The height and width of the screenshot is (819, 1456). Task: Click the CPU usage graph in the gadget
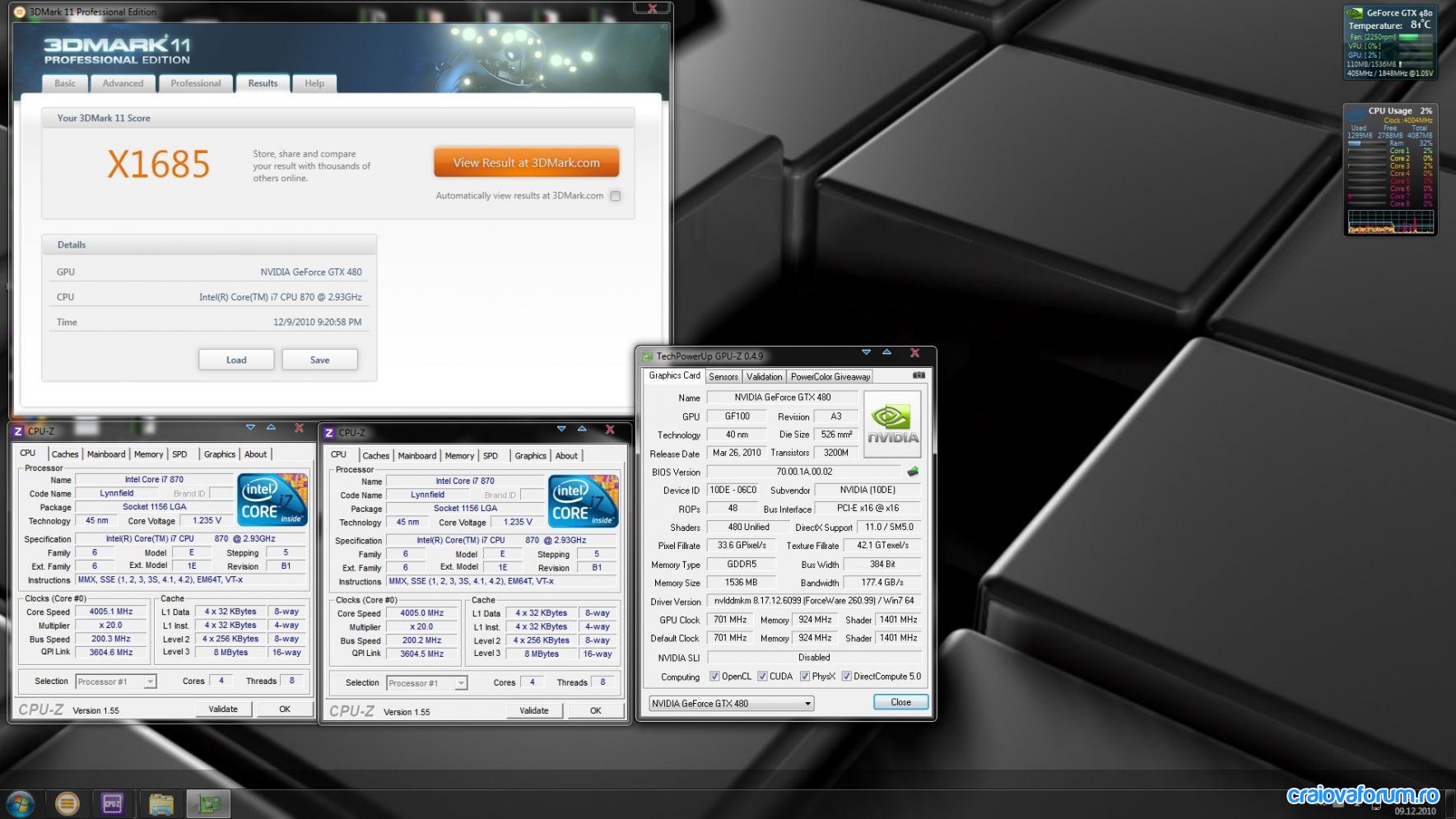click(x=1390, y=221)
